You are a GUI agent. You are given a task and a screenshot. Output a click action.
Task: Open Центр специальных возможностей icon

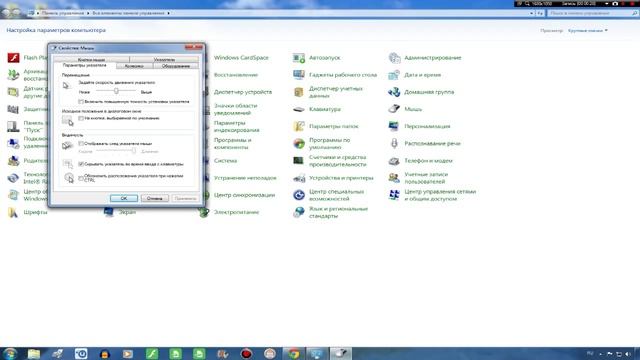tap(299, 195)
